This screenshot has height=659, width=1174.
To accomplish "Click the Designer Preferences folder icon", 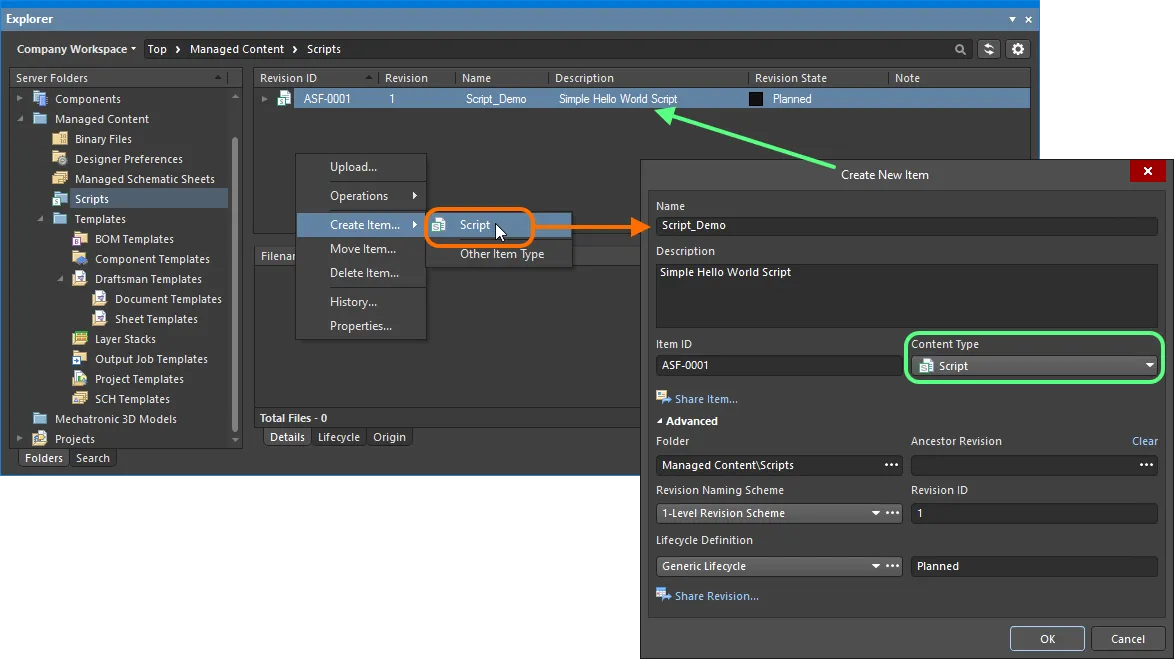I will coord(60,158).
